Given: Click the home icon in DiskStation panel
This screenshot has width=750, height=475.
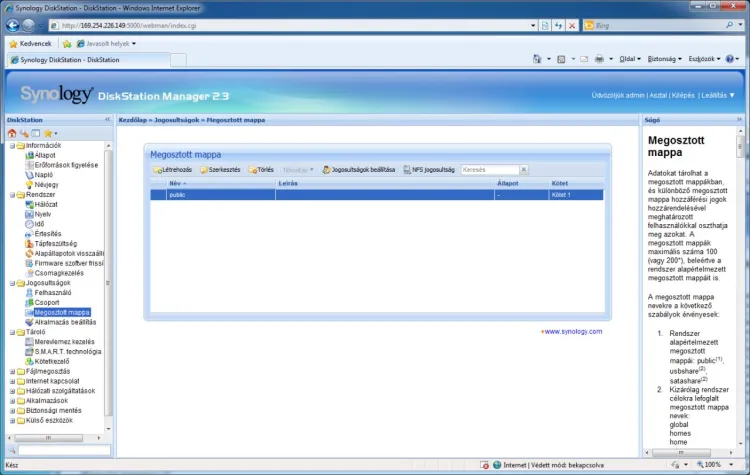Looking at the screenshot, I should pos(12,132).
